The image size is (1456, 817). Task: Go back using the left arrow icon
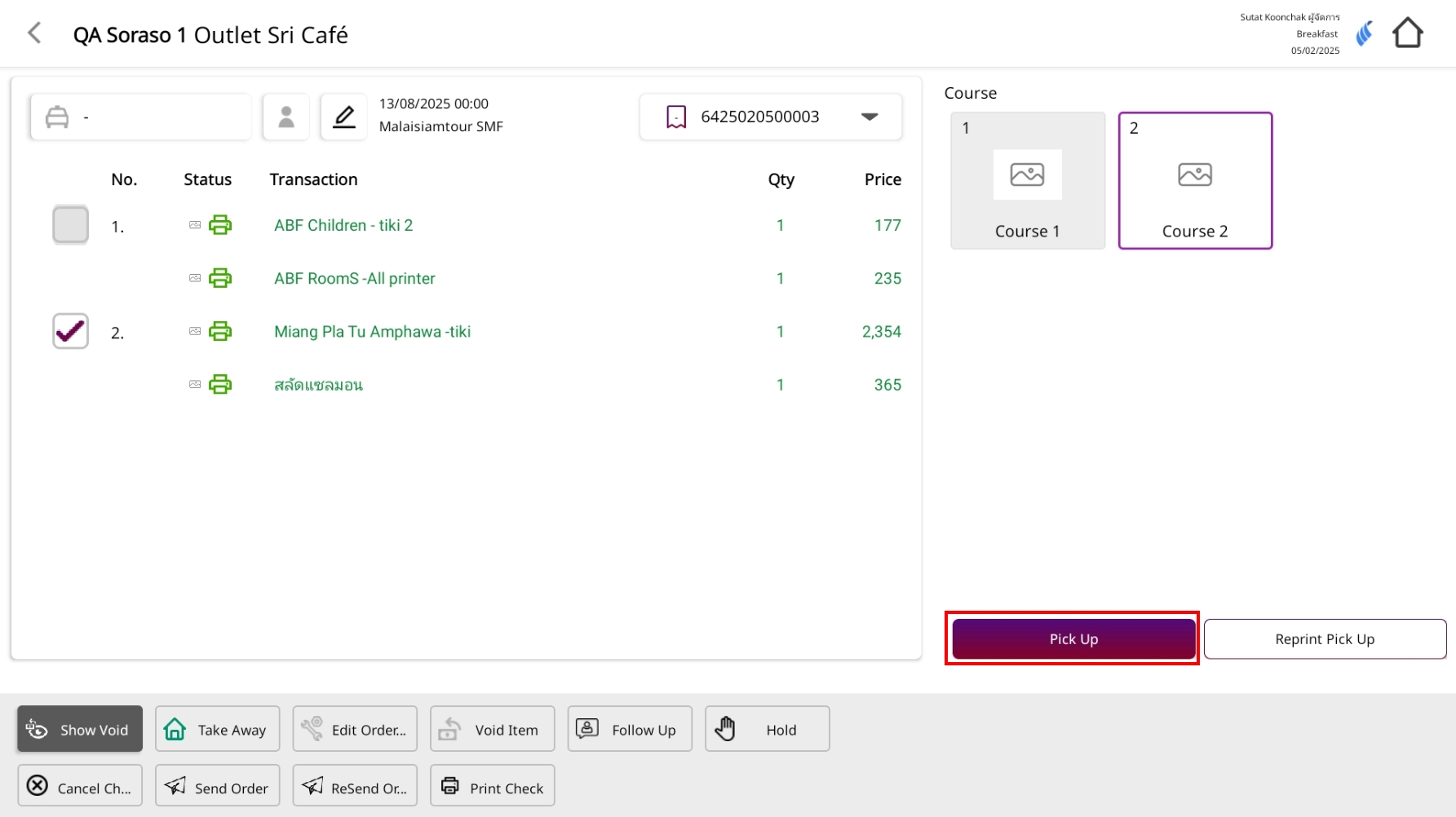coord(34,33)
